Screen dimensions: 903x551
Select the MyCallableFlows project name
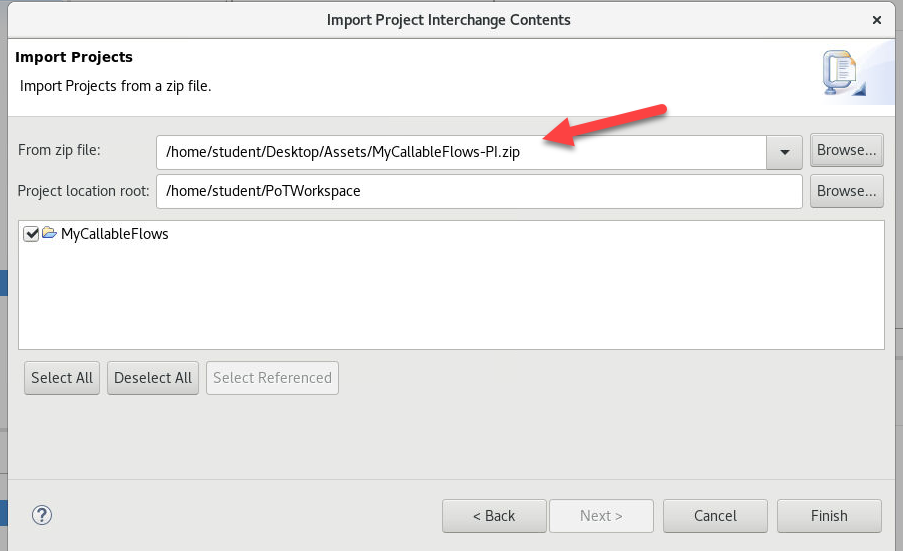click(115, 234)
